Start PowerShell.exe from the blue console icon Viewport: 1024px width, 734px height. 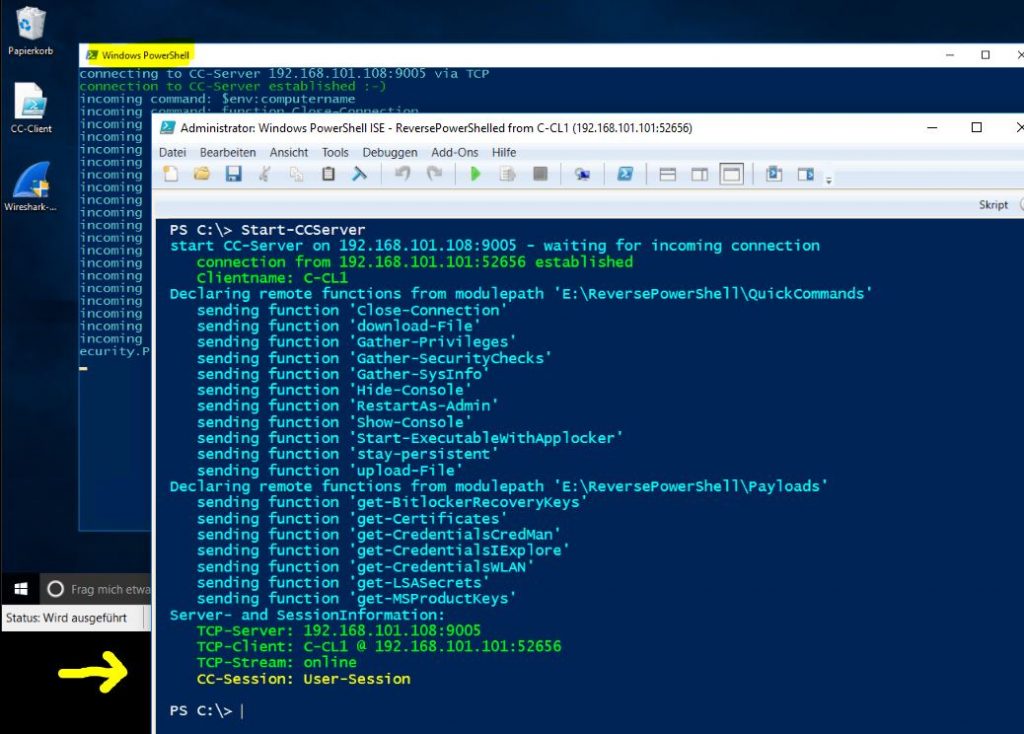tap(625, 174)
